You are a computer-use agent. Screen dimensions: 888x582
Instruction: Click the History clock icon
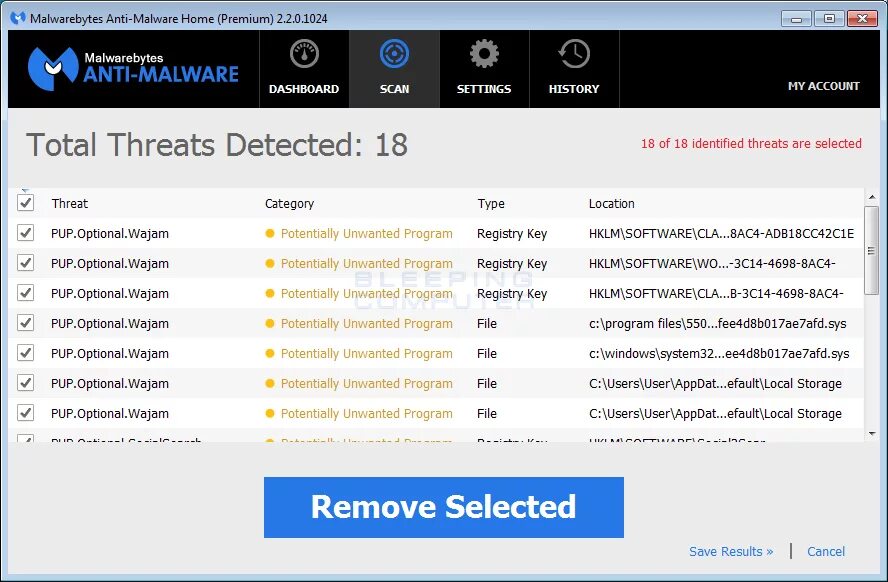(x=573, y=53)
